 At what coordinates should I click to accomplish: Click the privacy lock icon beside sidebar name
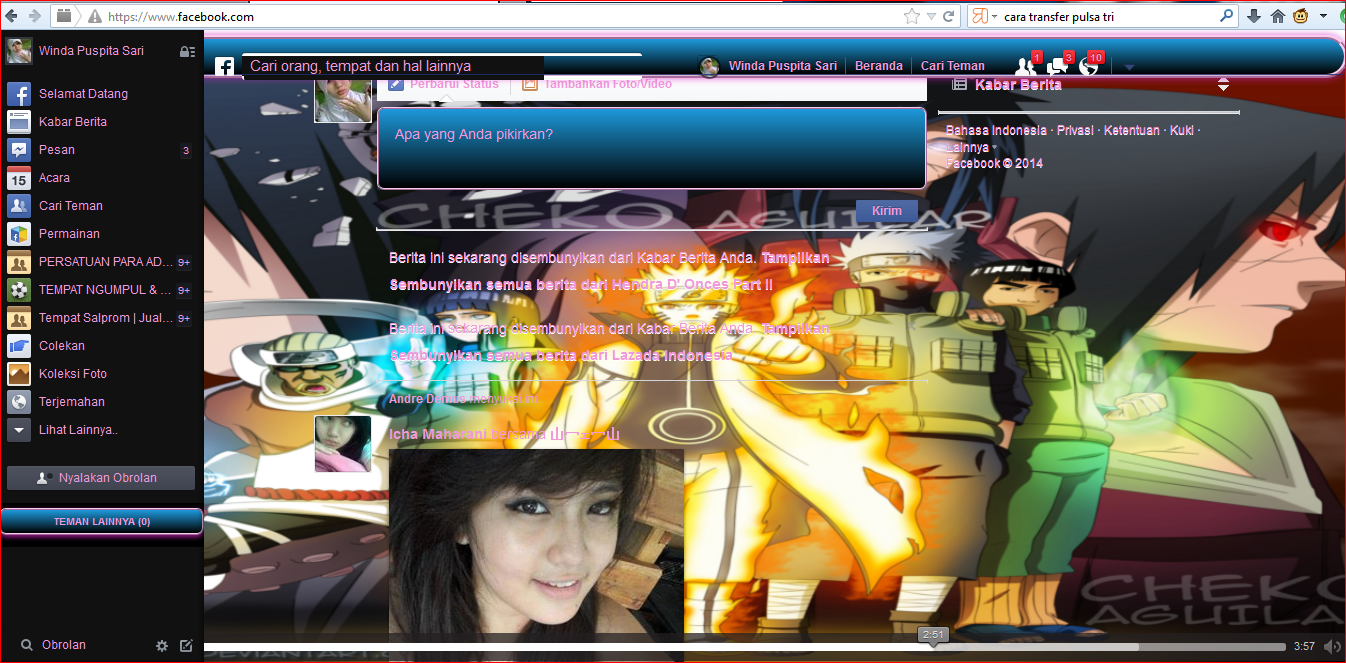tap(186, 51)
